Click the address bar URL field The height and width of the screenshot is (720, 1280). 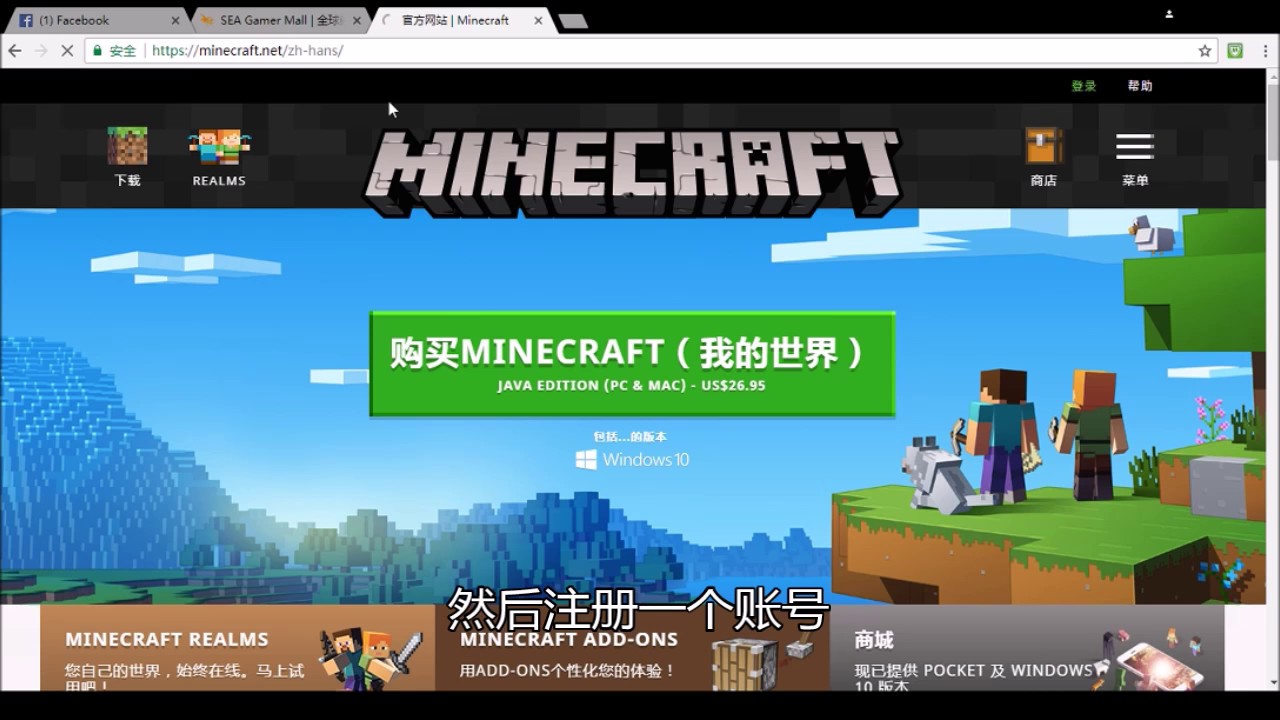point(650,51)
